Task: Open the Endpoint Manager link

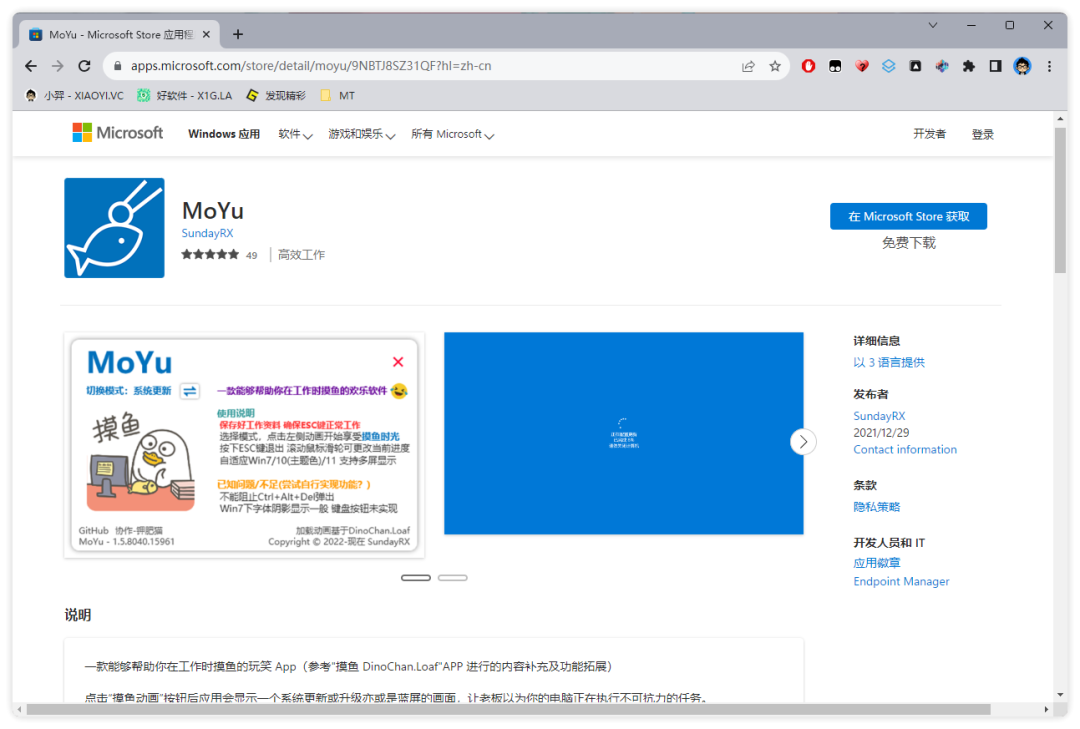Action: [x=901, y=582]
